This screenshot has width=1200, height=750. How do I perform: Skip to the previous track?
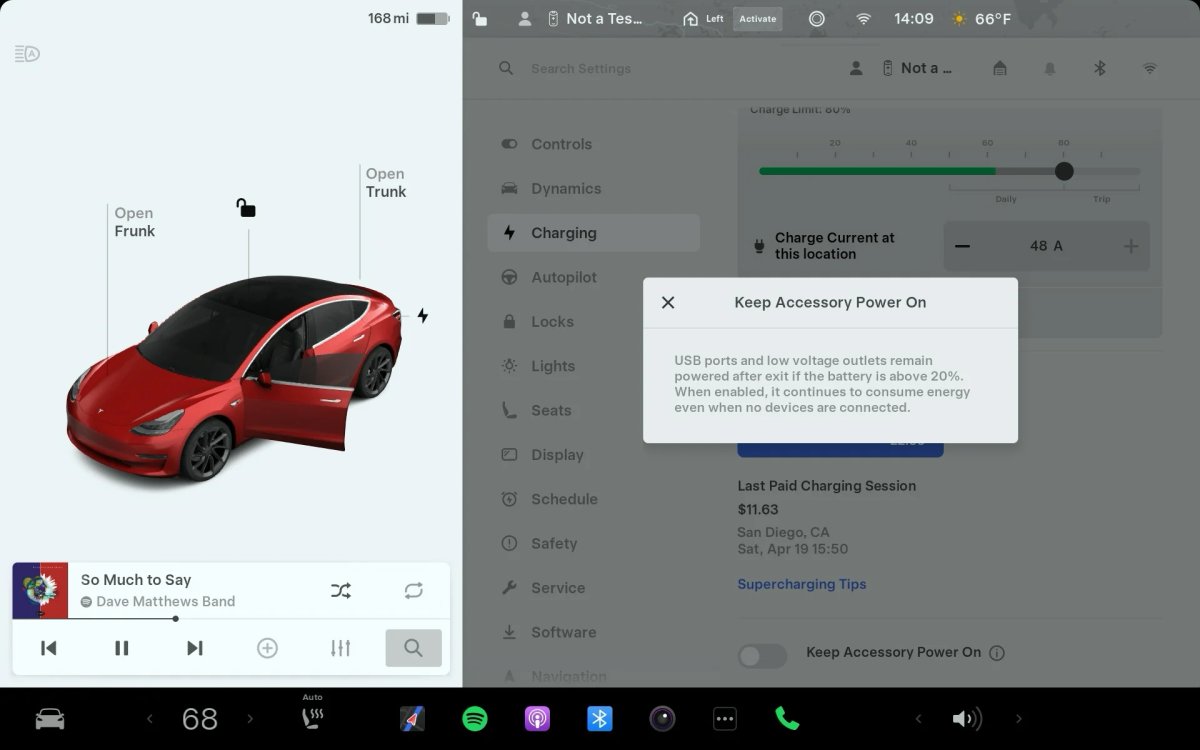point(48,648)
